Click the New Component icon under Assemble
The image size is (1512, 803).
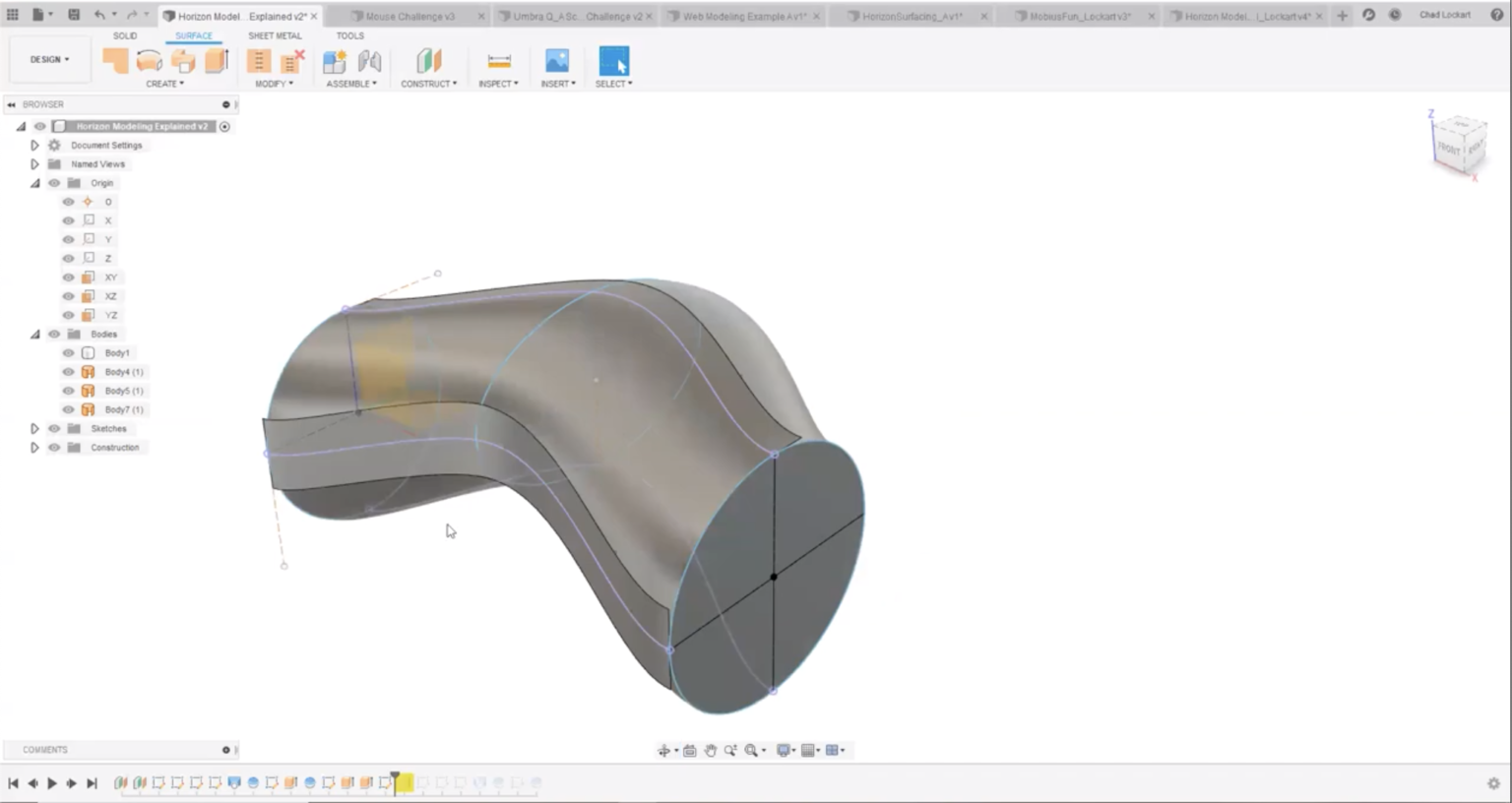[x=333, y=61]
